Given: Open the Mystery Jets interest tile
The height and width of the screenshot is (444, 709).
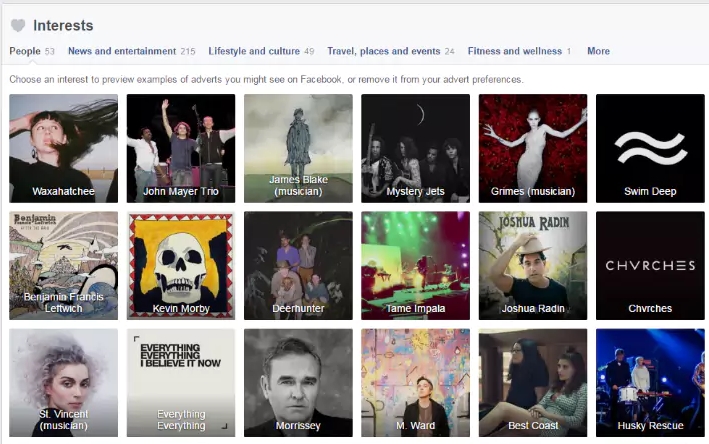Looking at the screenshot, I should click(416, 148).
